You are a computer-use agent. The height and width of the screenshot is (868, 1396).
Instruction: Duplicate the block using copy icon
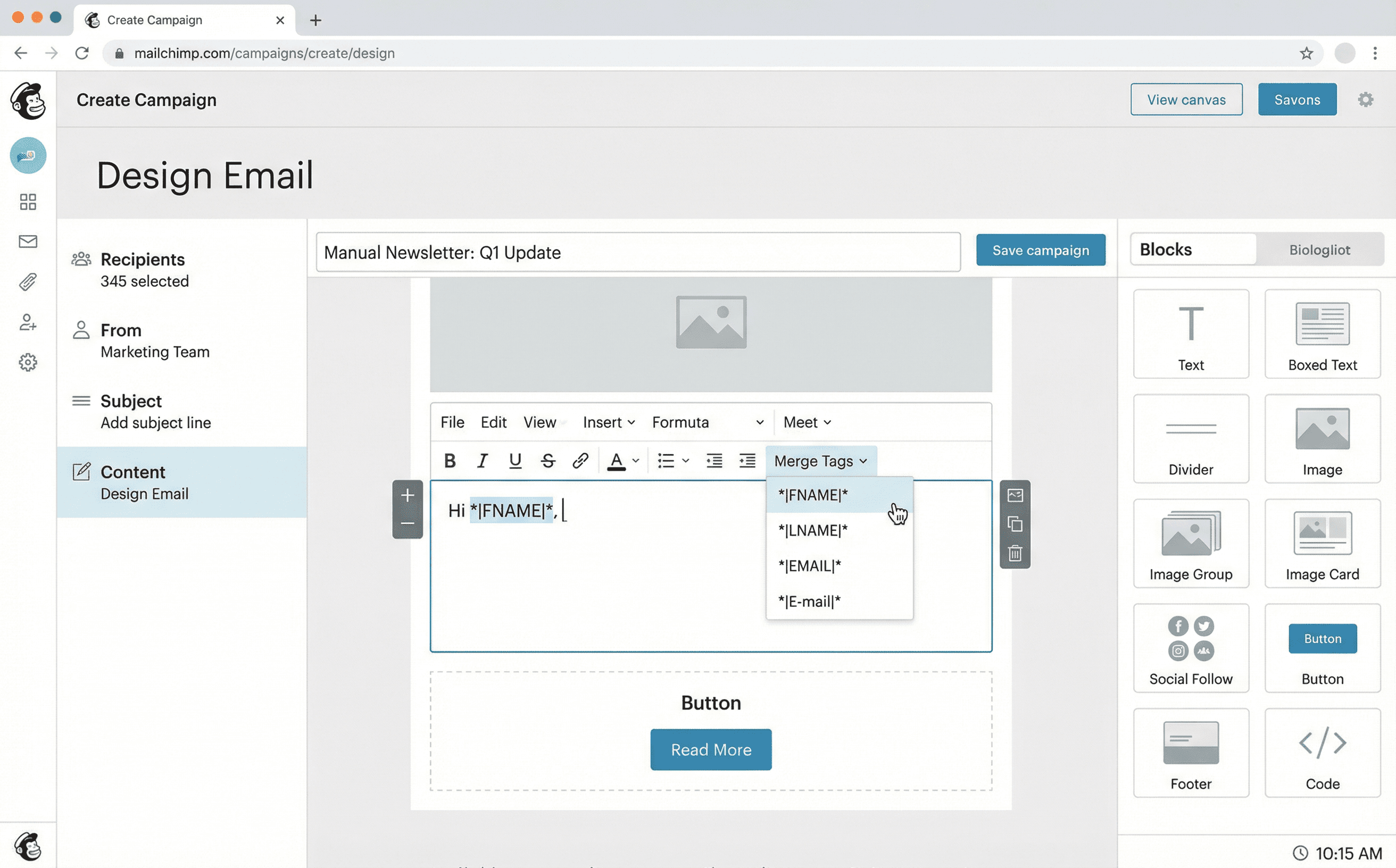[x=1015, y=524]
